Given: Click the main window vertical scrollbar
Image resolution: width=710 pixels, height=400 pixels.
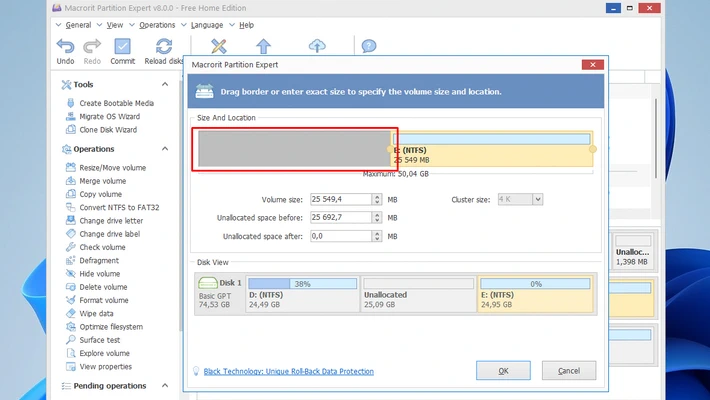Looking at the screenshot, I should coord(655,138).
